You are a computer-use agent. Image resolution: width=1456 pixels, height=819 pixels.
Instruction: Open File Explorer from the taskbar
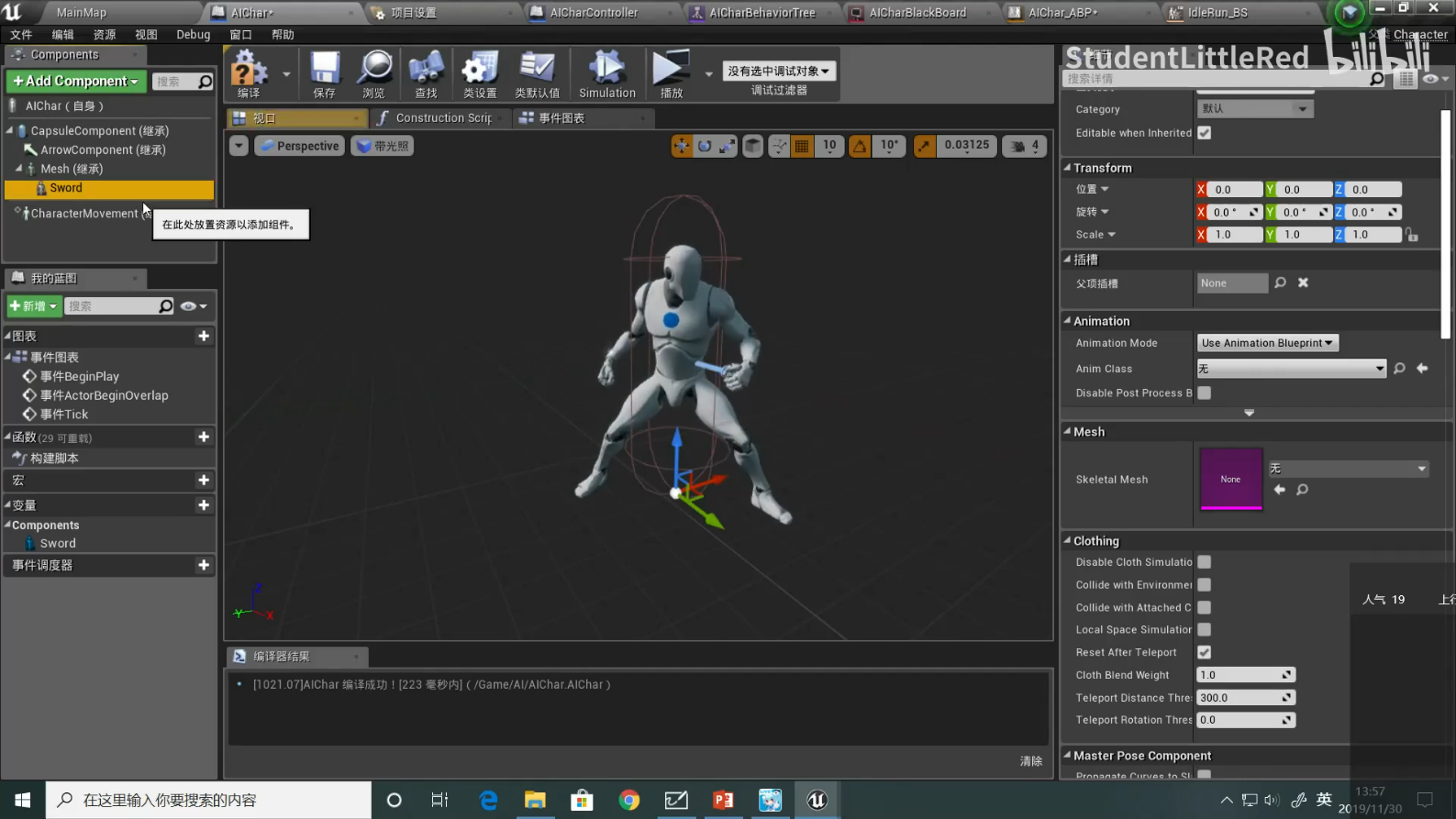pos(535,800)
